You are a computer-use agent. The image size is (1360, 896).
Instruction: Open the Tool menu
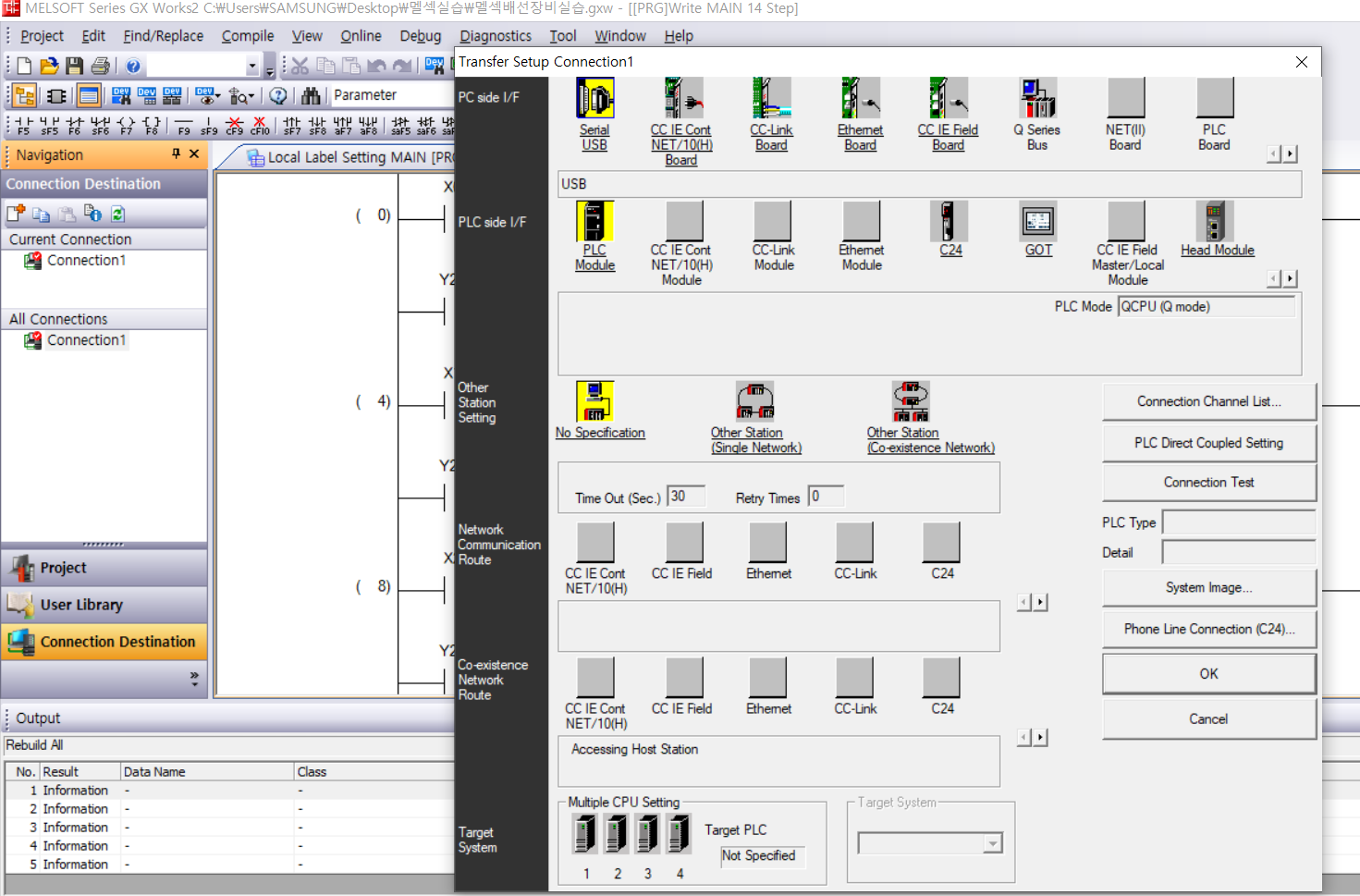(x=563, y=36)
